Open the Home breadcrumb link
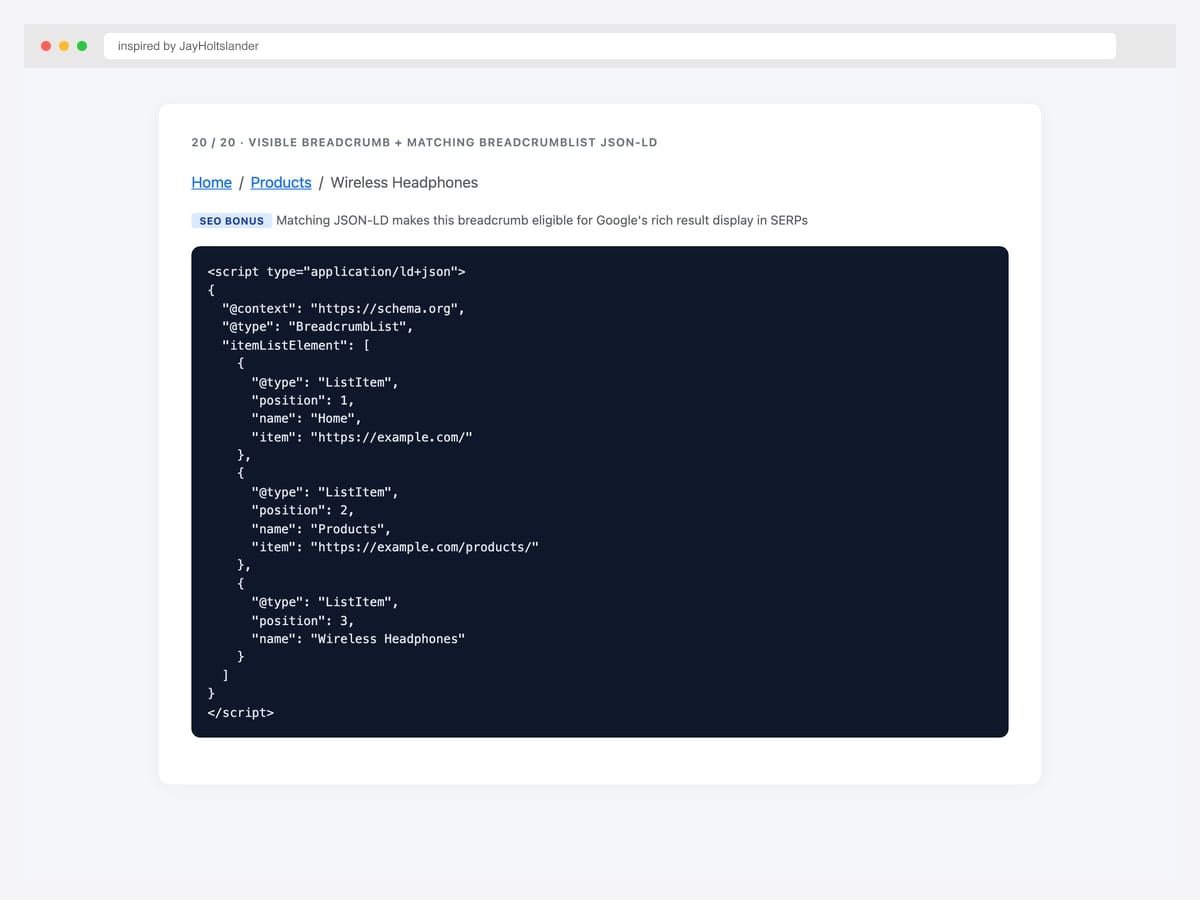The height and width of the screenshot is (900, 1200). pos(211,182)
